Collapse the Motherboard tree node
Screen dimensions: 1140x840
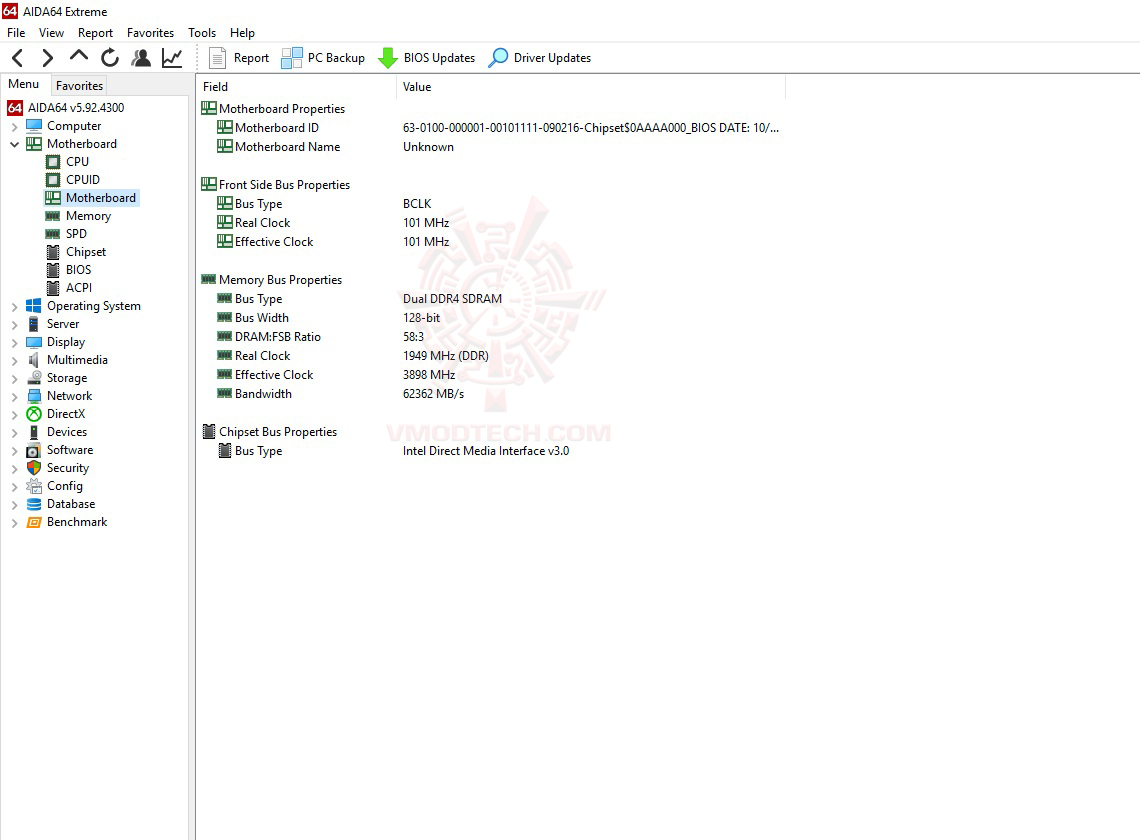click(x=15, y=144)
